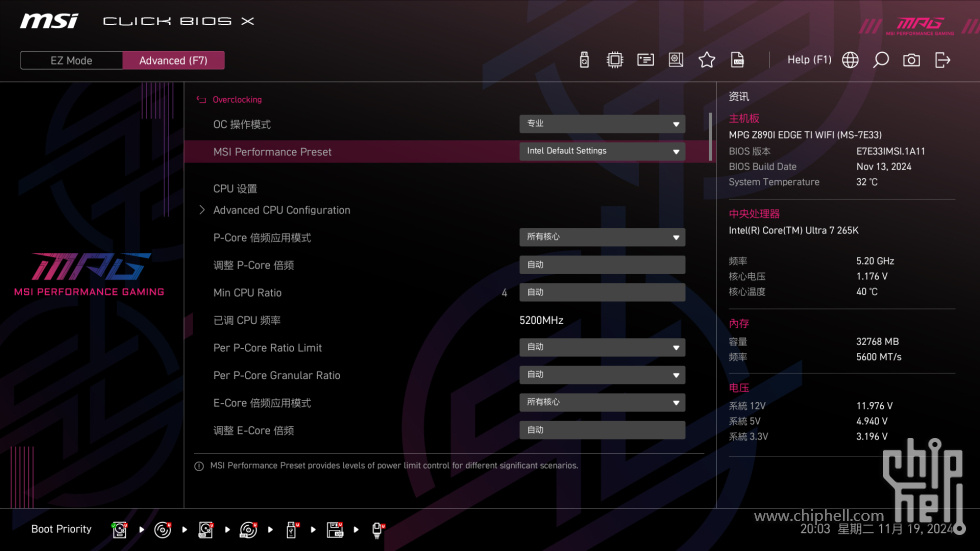Go back via Overclocking breadcrumb
This screenshot has height=551, width=980.
237,99
